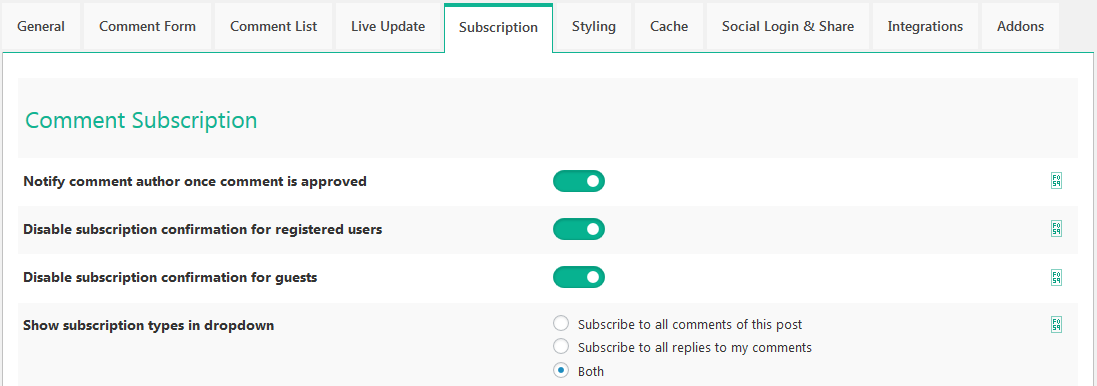Open the Comment Form tab
This screenshot has height=386, width=1097.
click(147, 27)
